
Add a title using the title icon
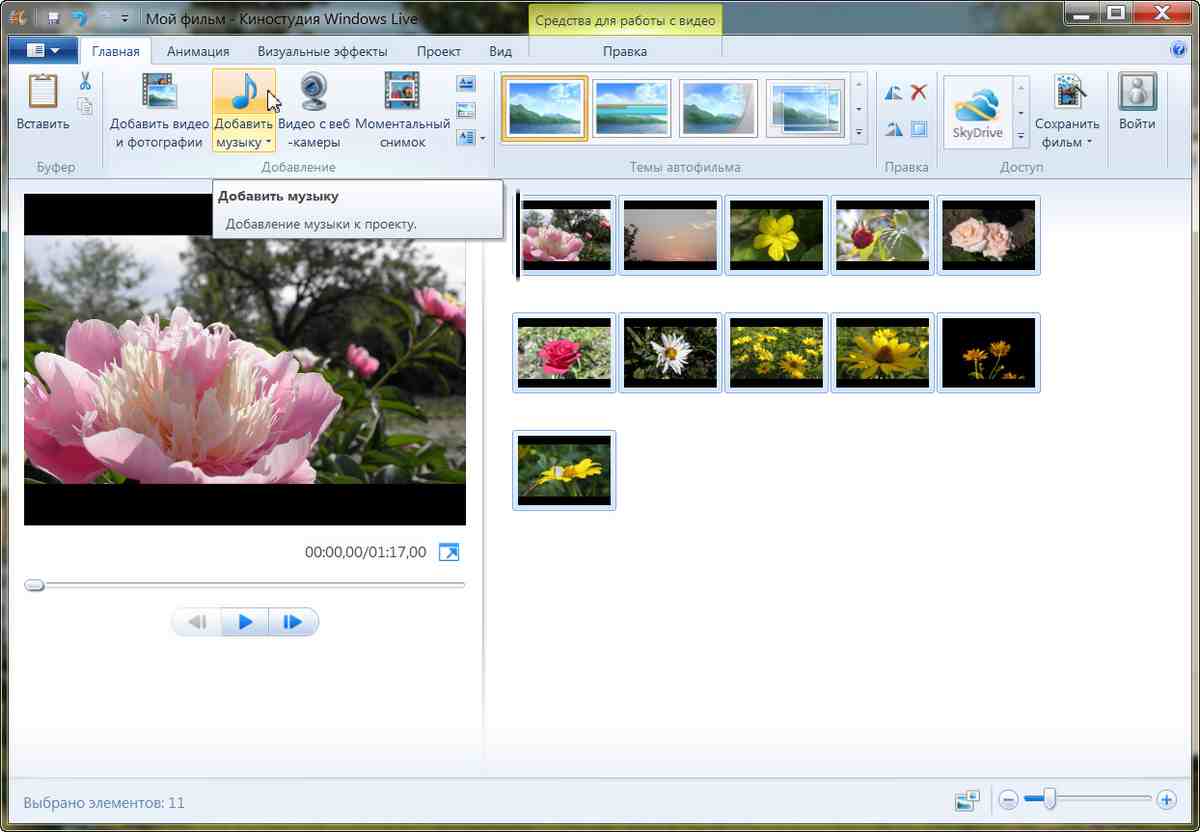click(x=465, y=83)
